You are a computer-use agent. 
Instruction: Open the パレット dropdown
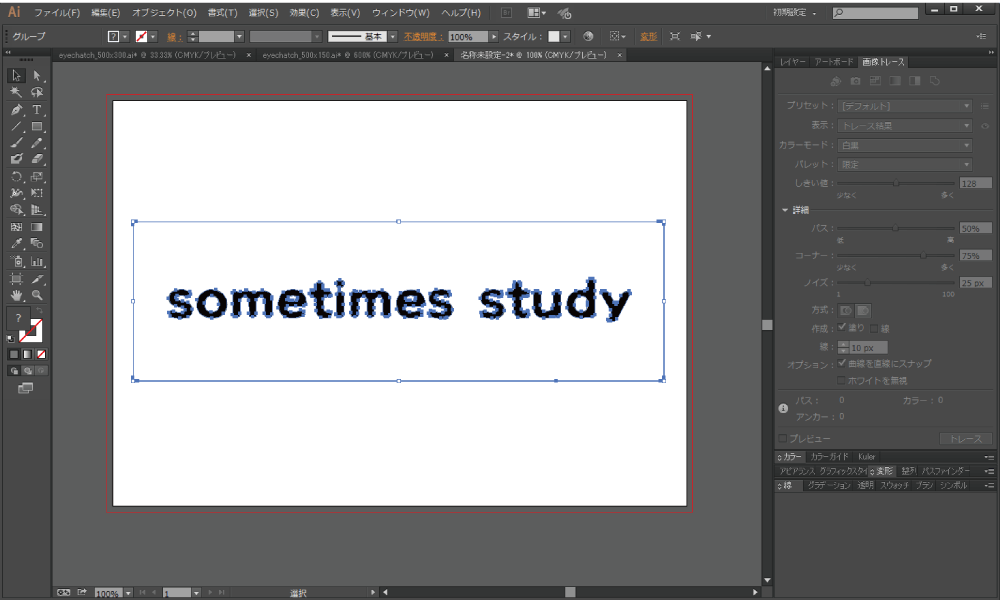pyautogui.click(x=905, y=165)
